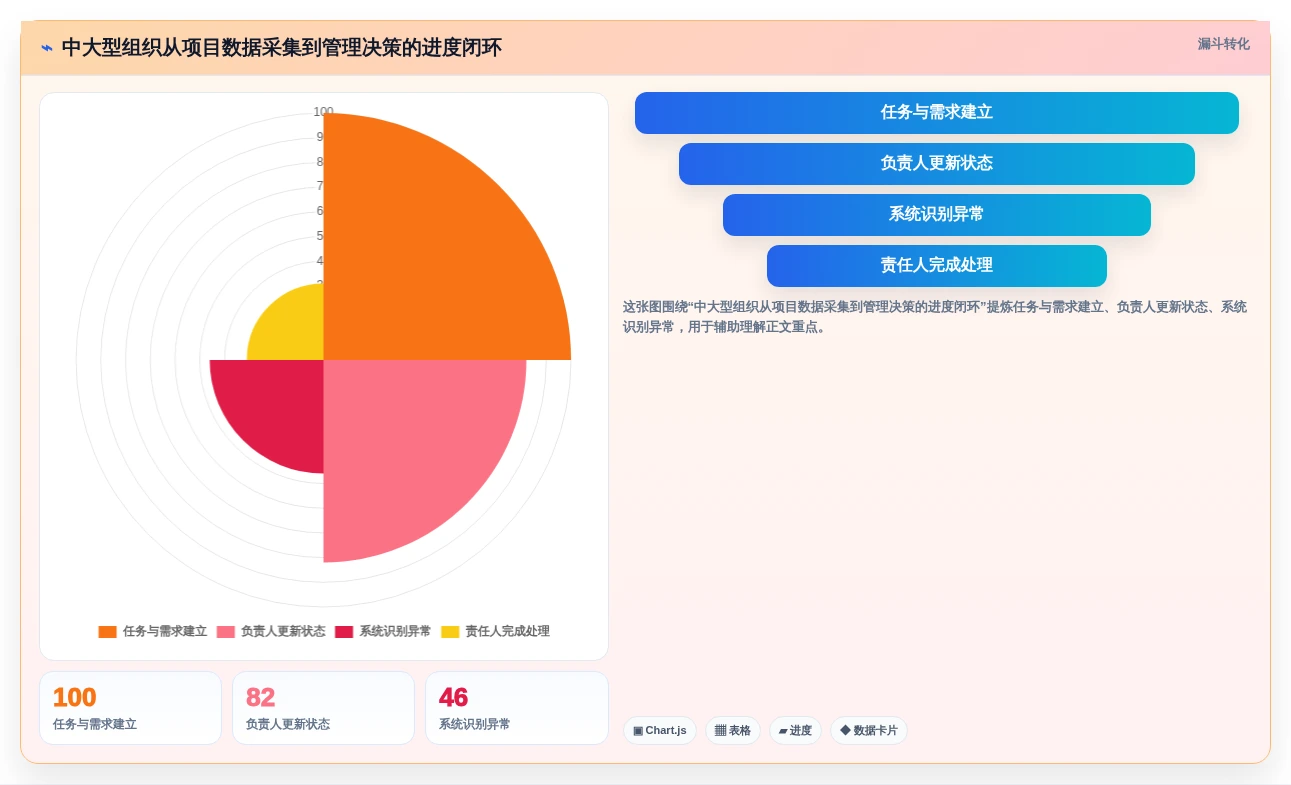Open the data card showing 100

(130, 708)
